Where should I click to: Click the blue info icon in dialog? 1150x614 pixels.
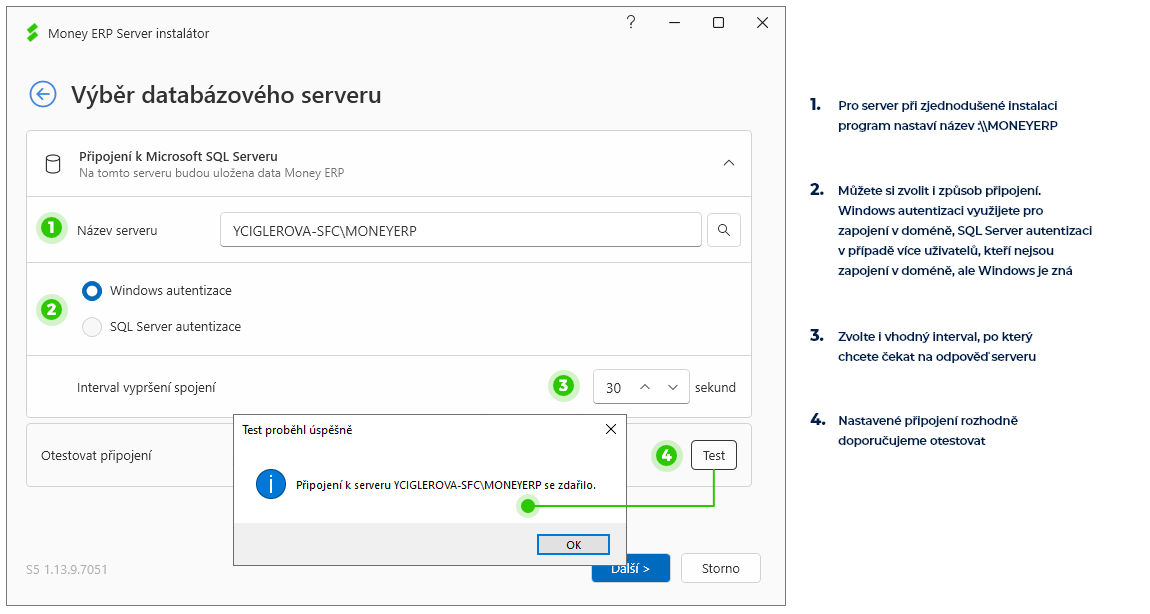coord(271,484)
